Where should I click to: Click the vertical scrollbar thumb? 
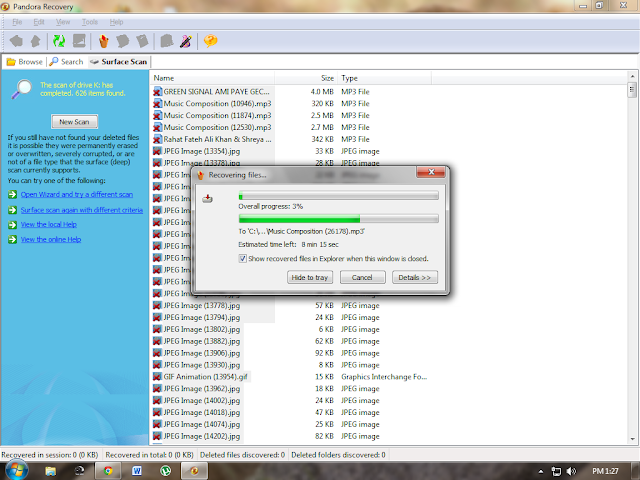(632, 90)
